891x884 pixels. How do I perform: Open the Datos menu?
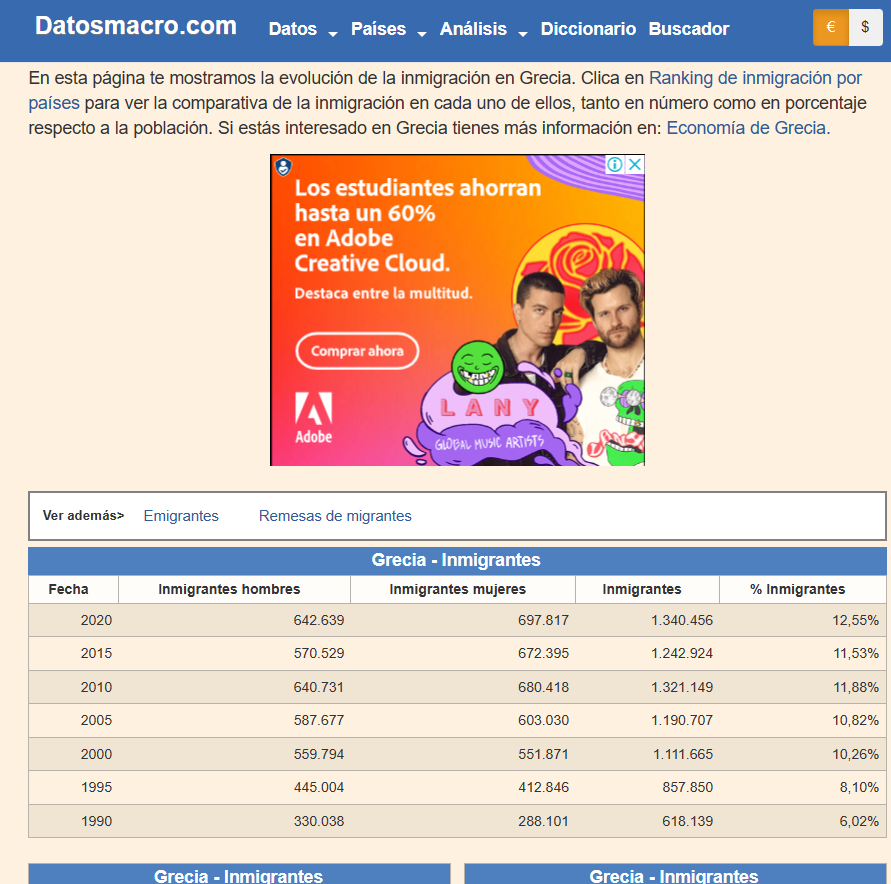pos(293,29)
